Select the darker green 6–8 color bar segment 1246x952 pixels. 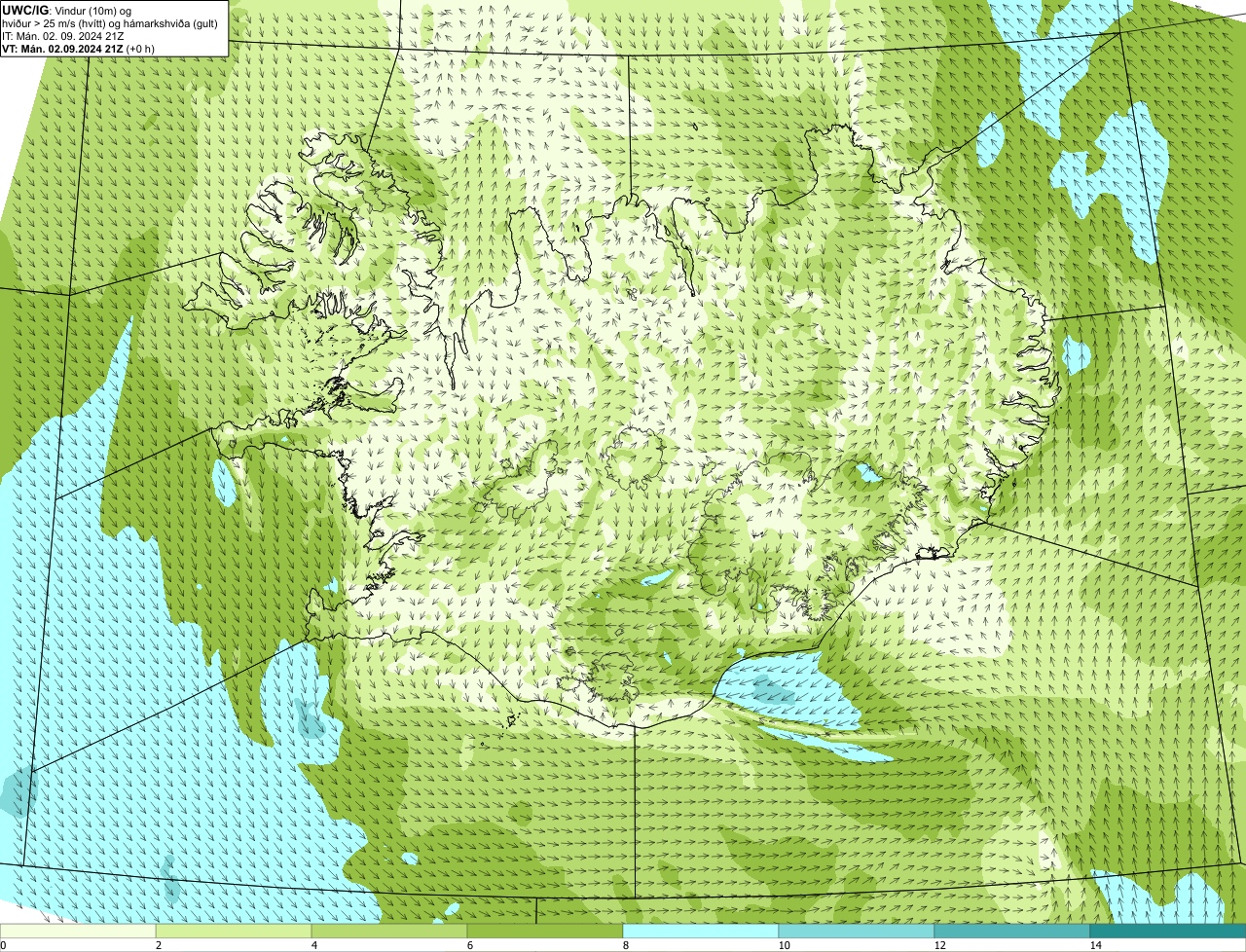coord(545,931)
